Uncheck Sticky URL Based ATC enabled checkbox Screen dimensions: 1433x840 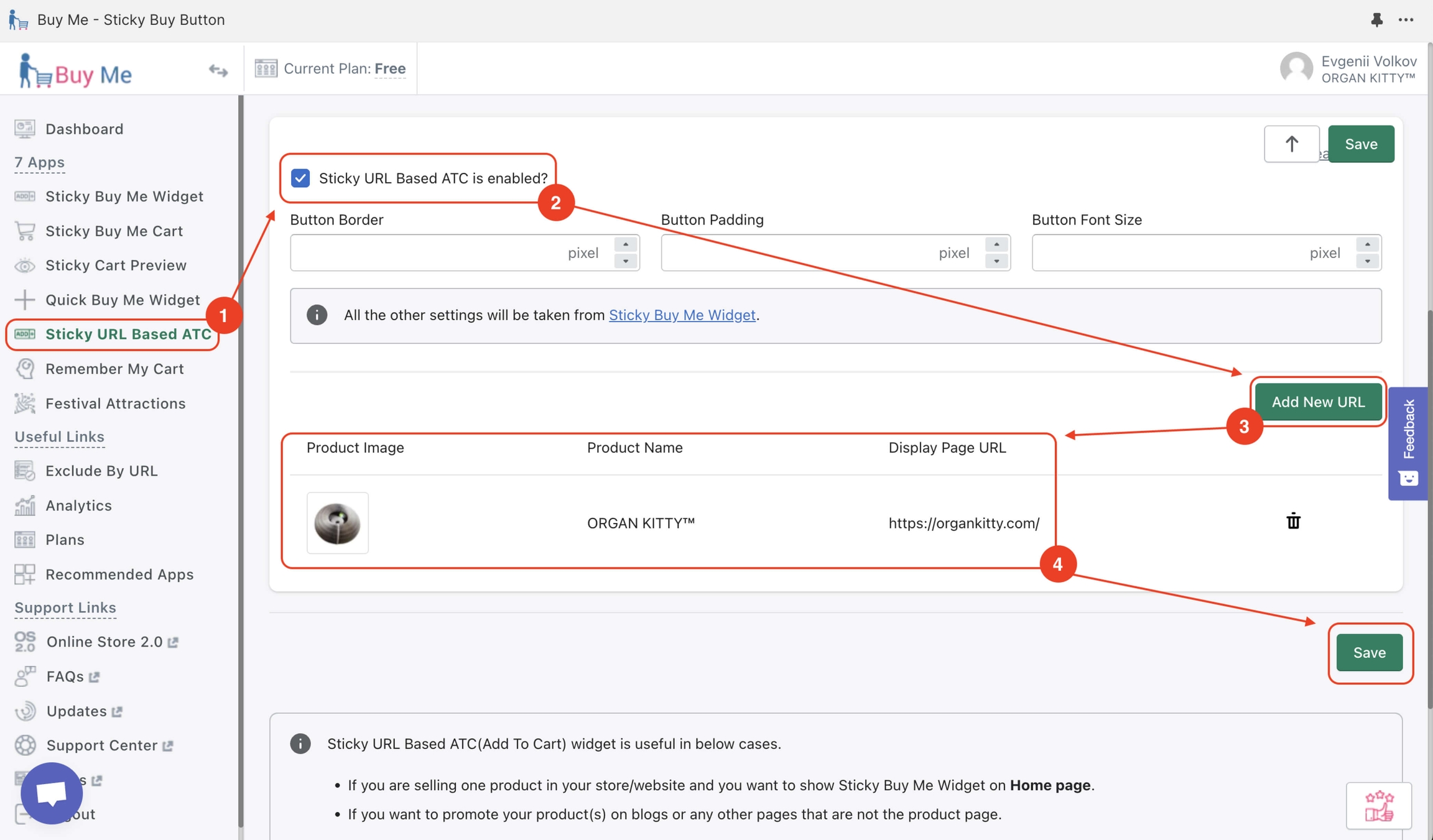click(x=300, y=178)
